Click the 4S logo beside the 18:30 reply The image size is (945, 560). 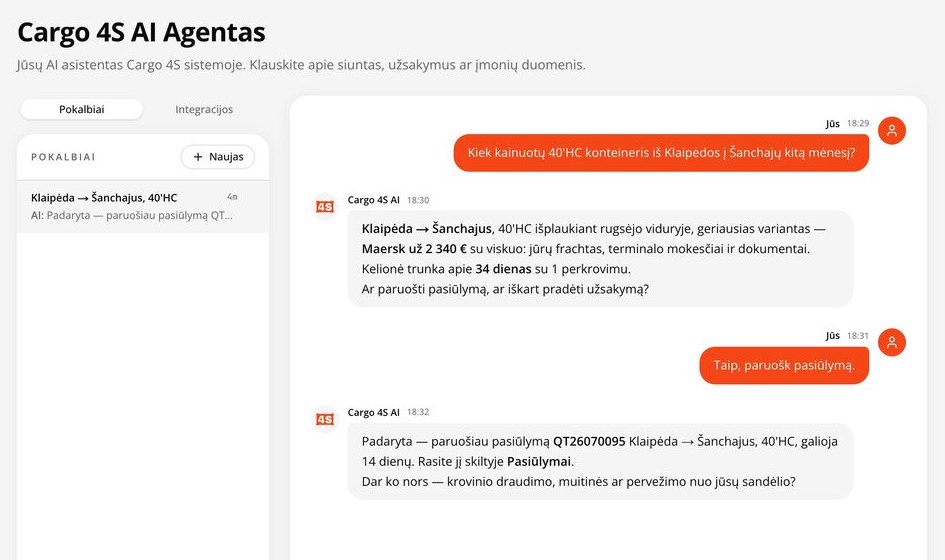pyautogui.click(x=325, y=207)
